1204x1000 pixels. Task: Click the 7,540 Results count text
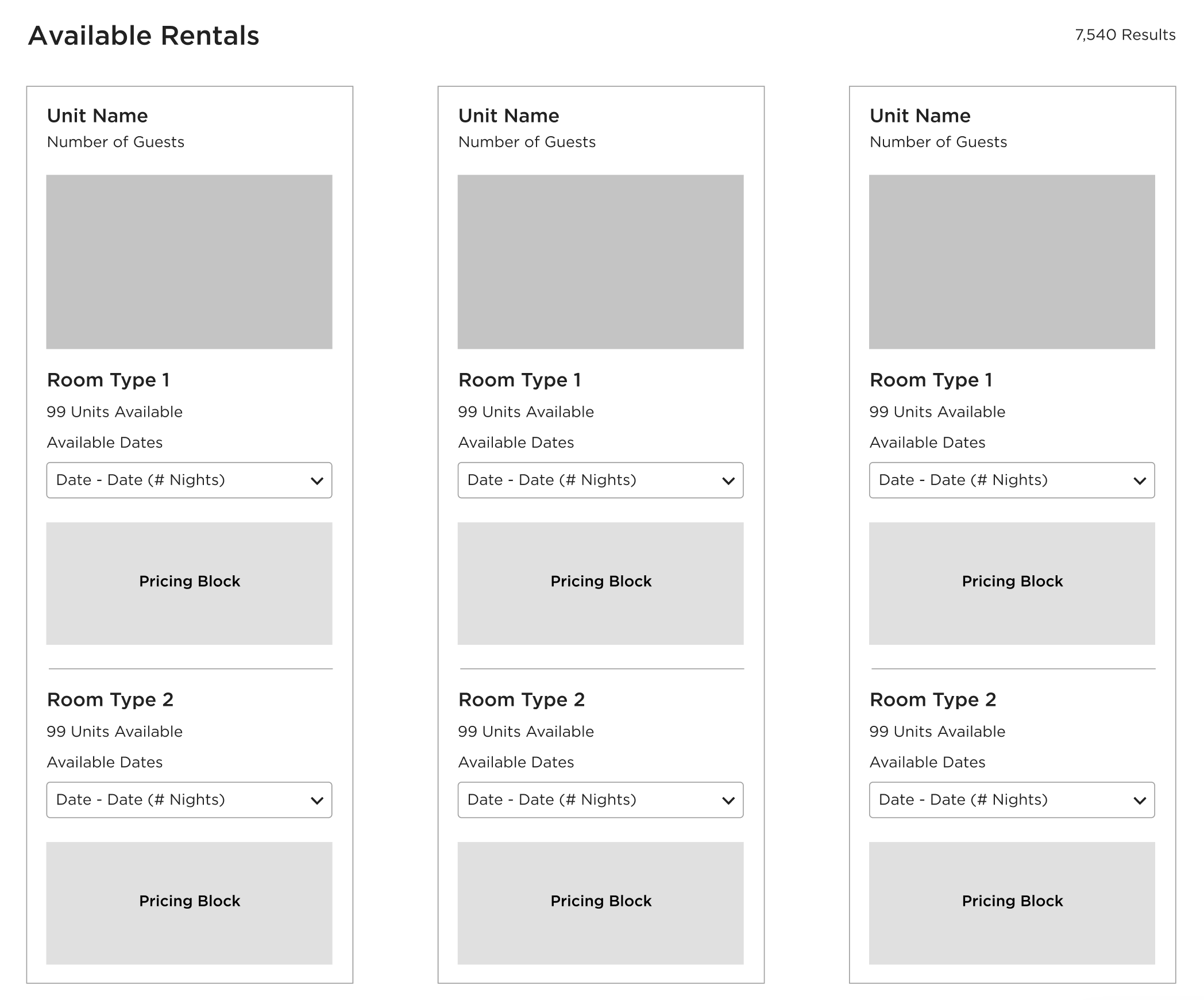point(1125,34)
